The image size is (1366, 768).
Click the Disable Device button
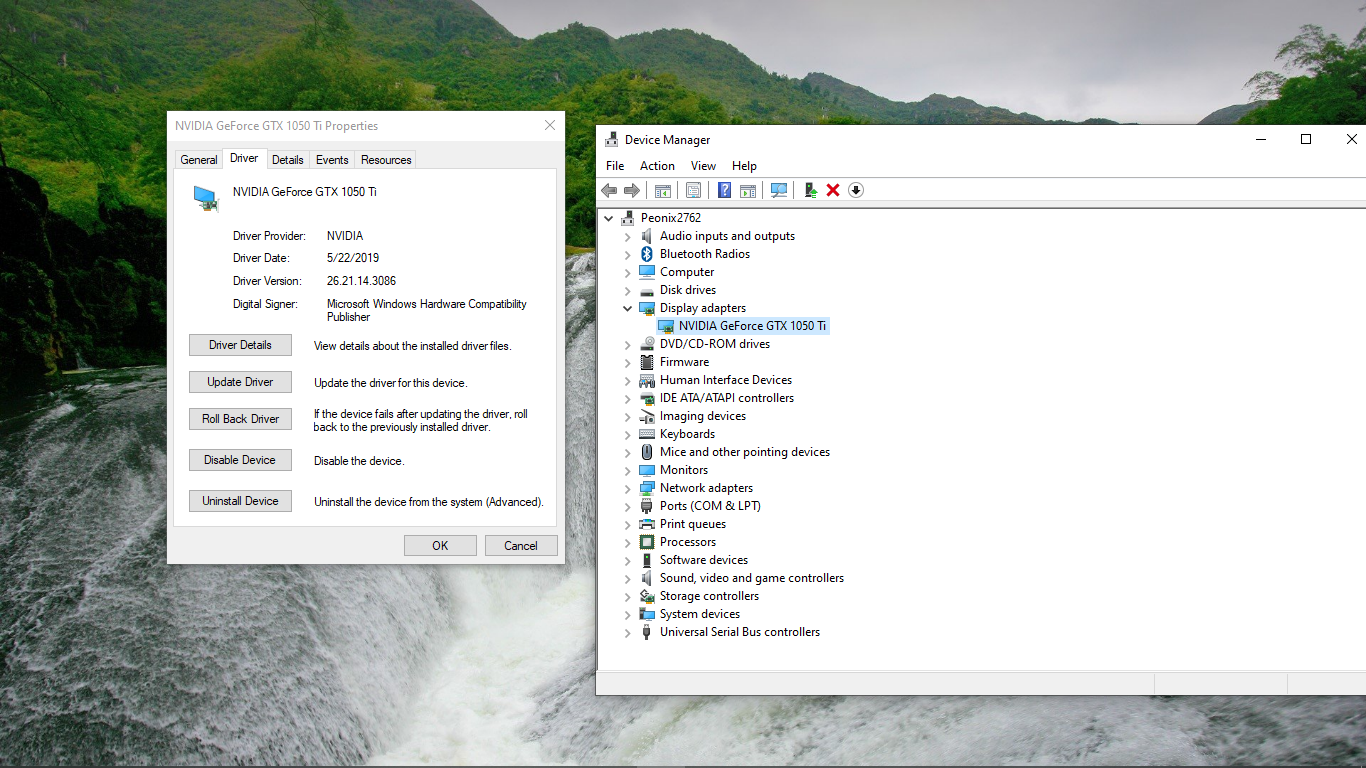(240, 460)
